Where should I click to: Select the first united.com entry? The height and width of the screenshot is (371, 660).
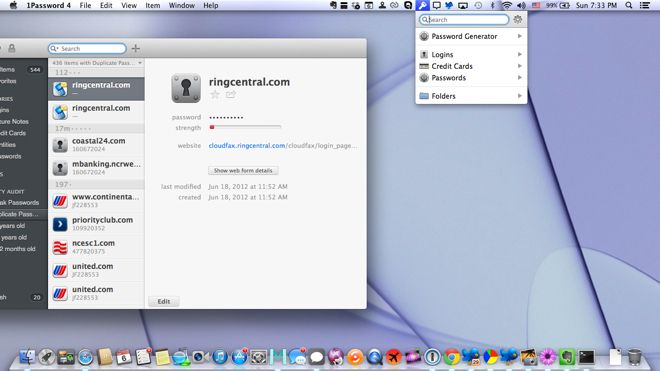click(96, 270)
